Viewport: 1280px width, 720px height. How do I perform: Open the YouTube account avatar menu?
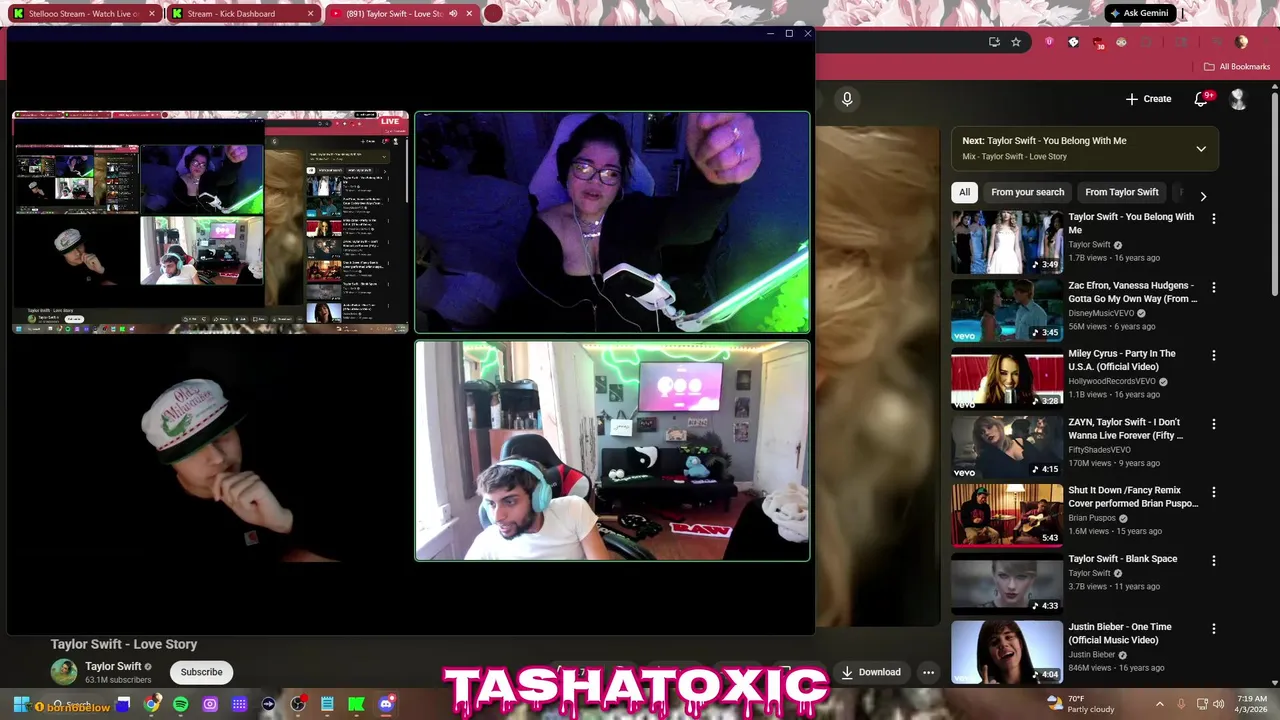coord(1238,99)
